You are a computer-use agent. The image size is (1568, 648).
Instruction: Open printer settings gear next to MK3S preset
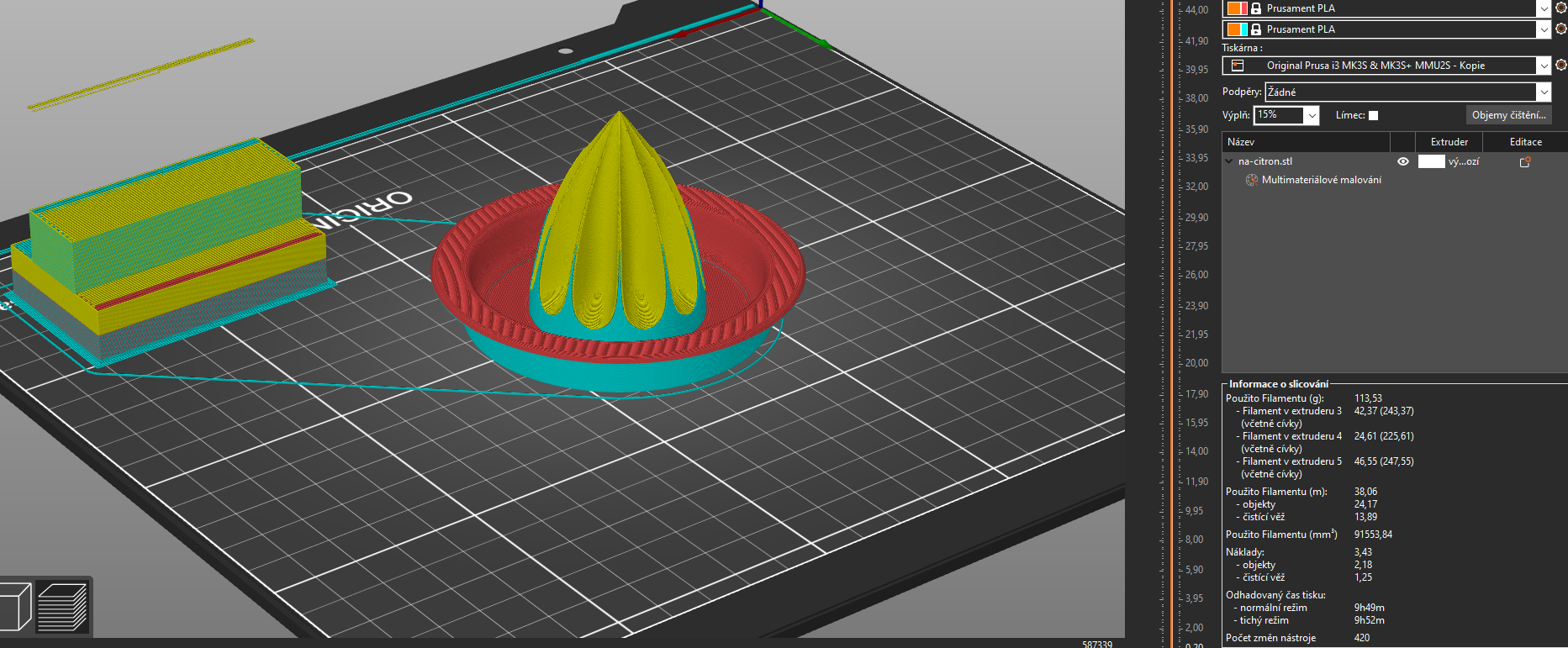1561,65
